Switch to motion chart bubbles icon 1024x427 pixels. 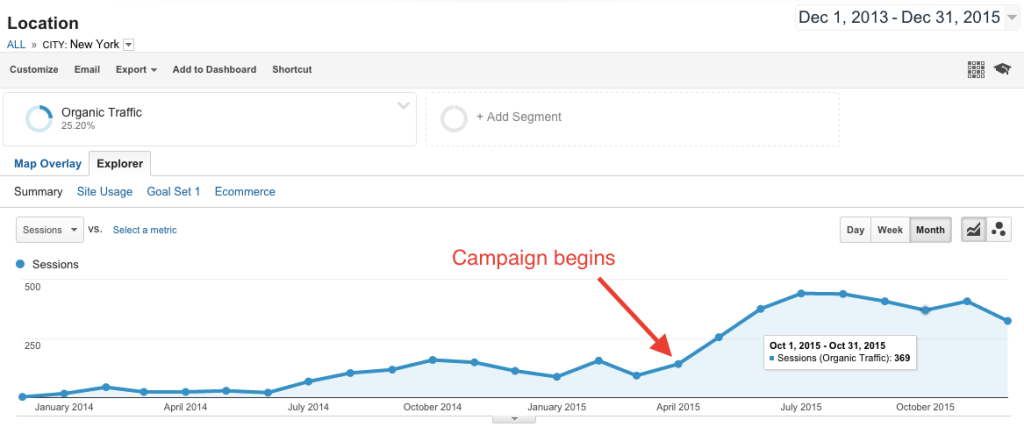[998, 230]
